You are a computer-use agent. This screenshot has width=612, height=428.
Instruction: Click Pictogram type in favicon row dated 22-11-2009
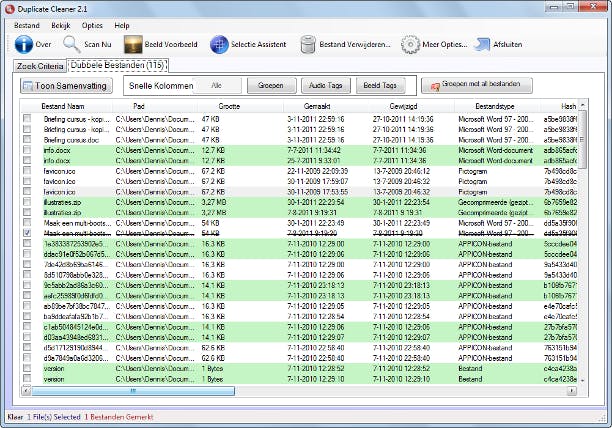click(x=473, y=171)
